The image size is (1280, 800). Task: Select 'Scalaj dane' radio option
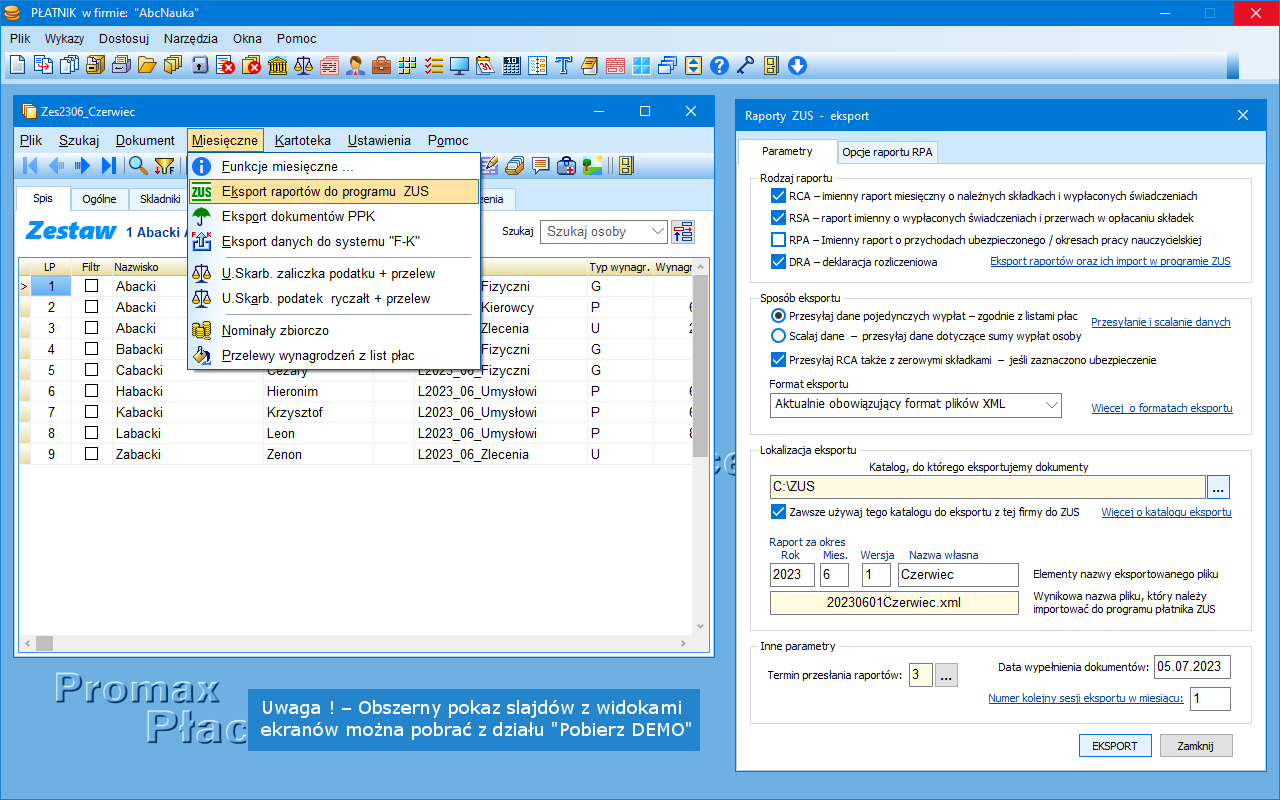[x=779, y=336]
